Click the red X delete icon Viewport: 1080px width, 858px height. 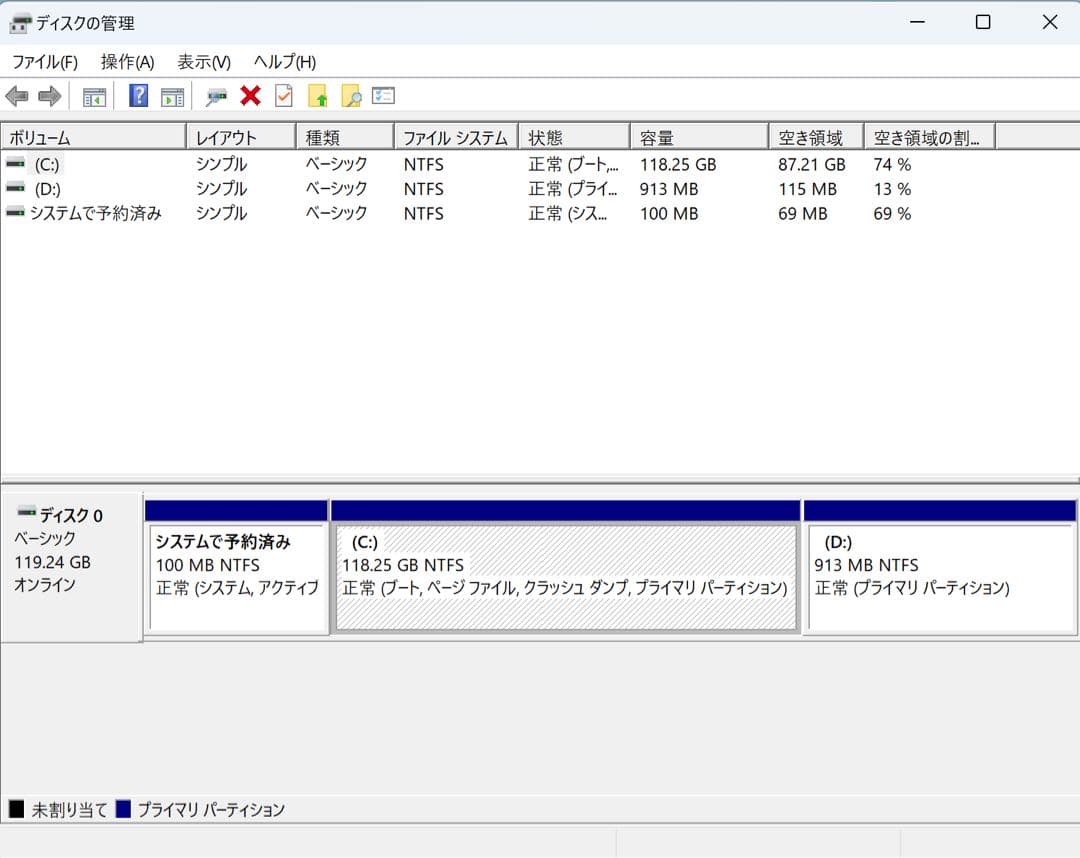(x=251, y=96)
